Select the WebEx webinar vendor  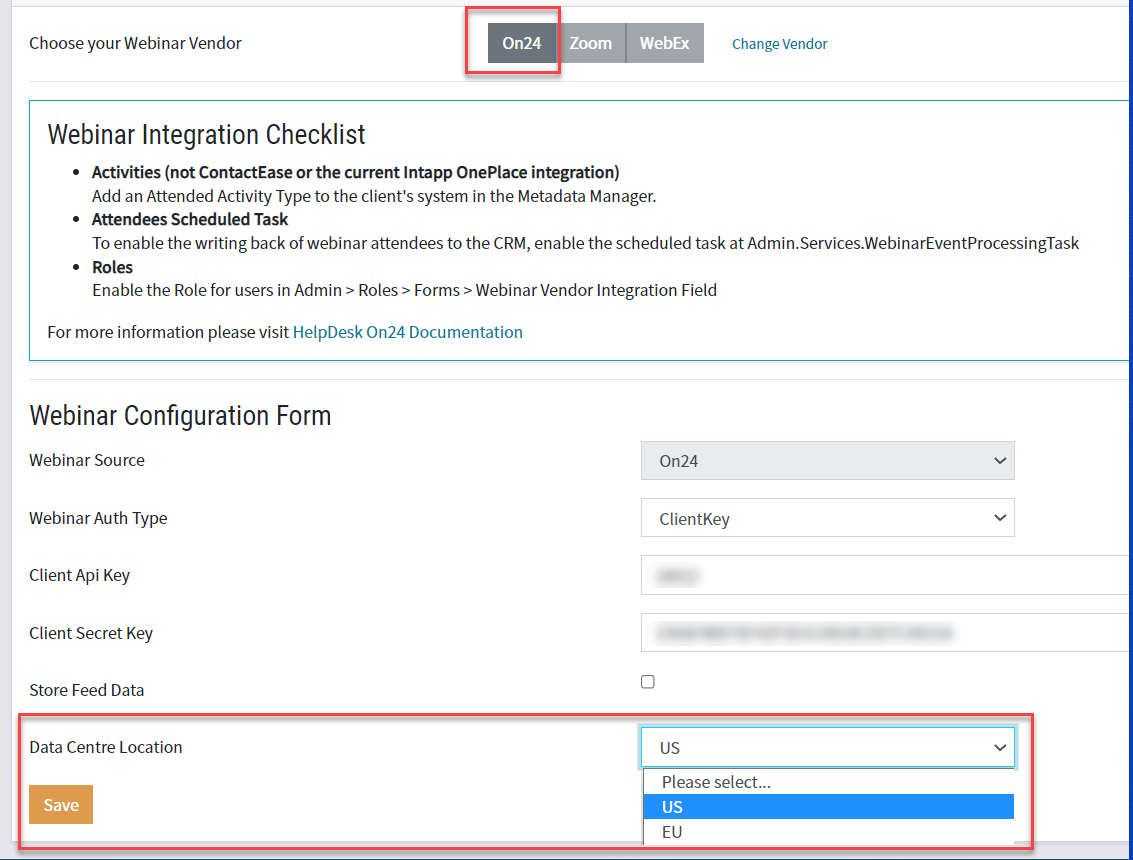665,43
